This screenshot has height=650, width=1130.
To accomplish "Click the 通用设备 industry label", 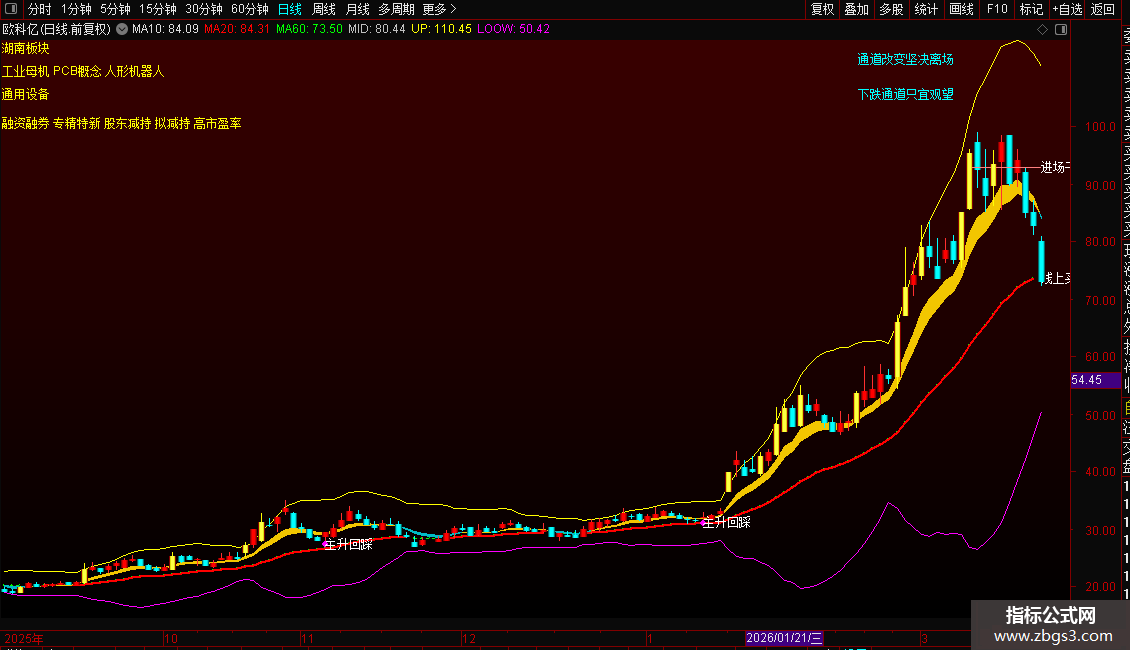I will tap(25, 94).
